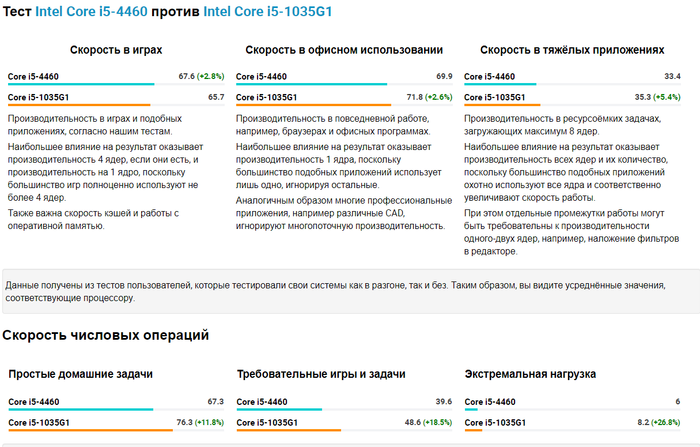Click the 67.6 (+2.8%) gaming score
The image size is (700, 447).
pyautogui.click(x=201, y=76)
